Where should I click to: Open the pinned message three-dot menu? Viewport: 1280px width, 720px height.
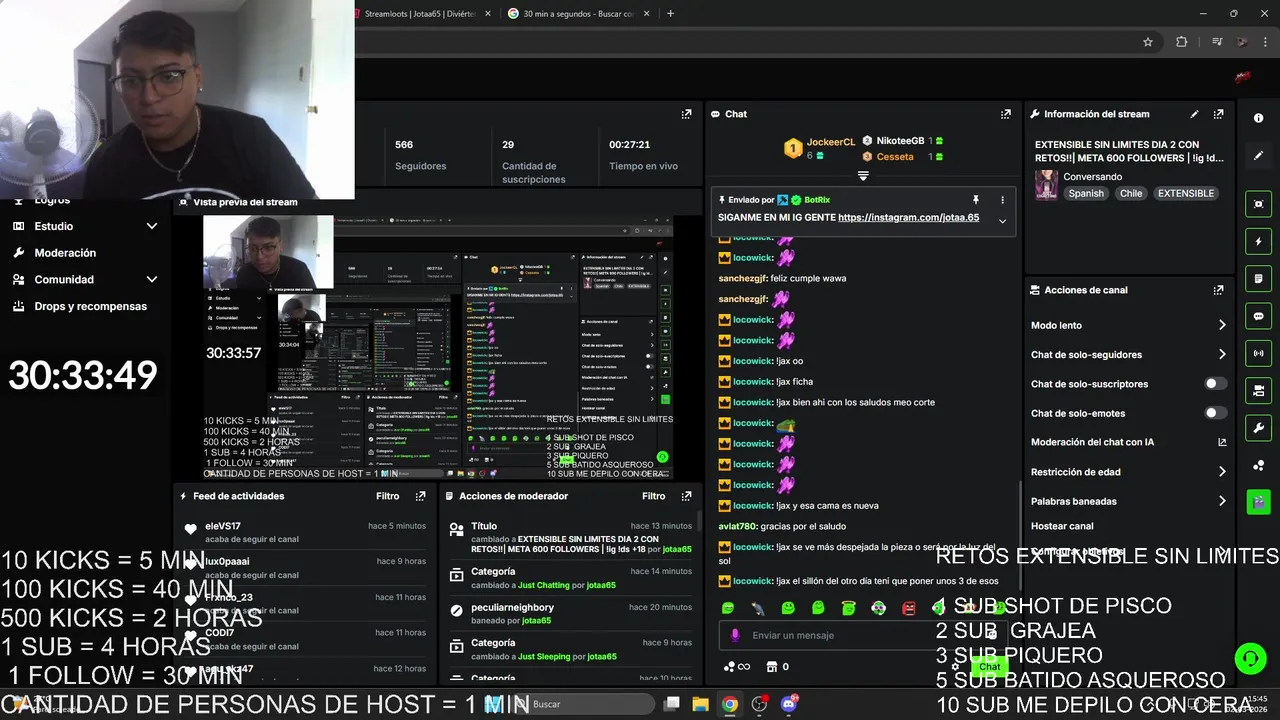[1002, 200]
